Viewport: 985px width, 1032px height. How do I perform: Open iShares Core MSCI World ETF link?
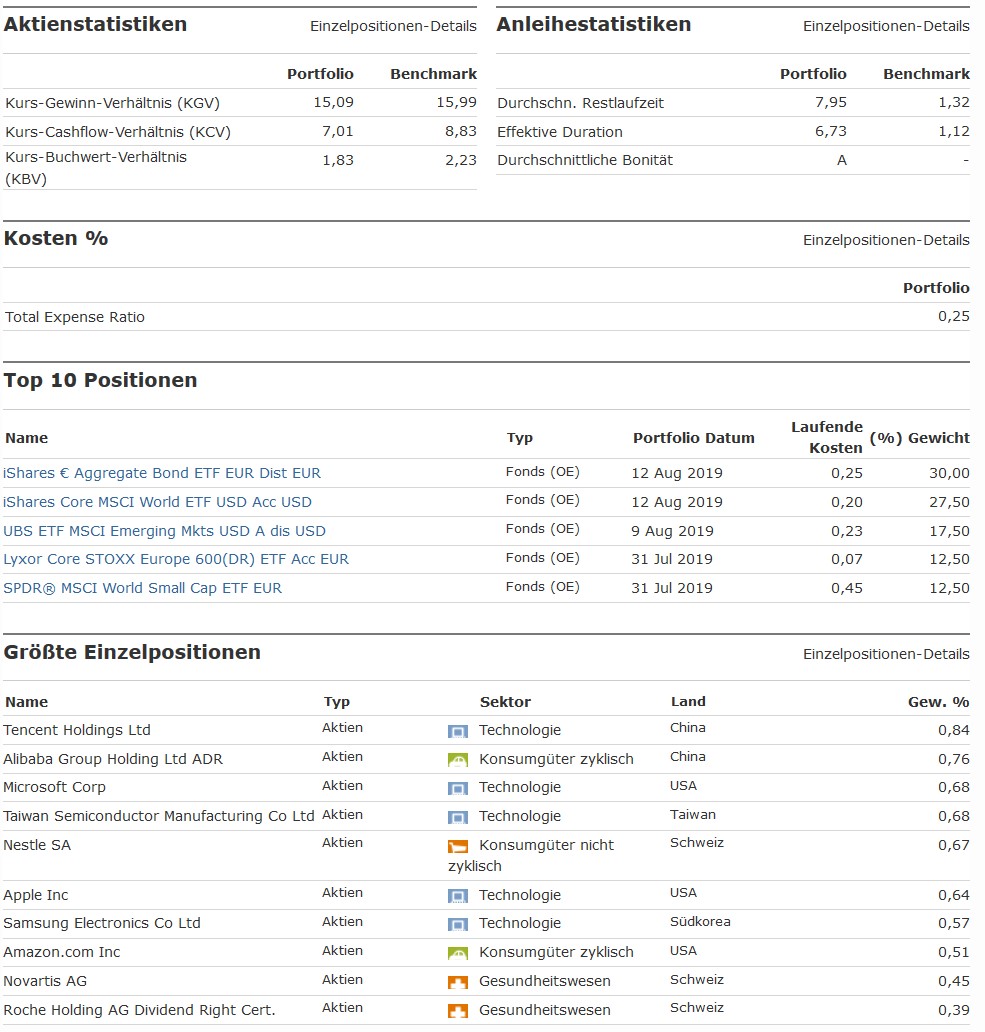point(157,502)
